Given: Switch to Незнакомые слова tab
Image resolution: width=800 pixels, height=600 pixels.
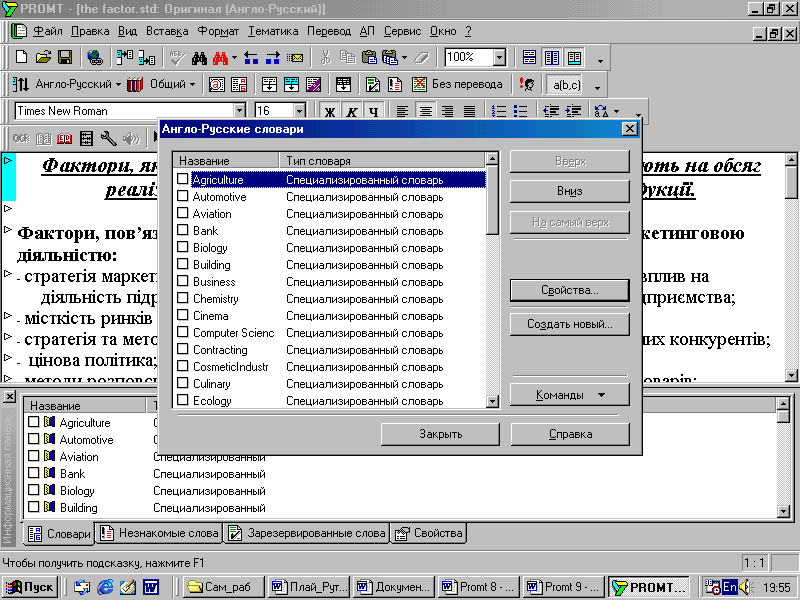Looking at the screenshot, I should tap(159, 533).
